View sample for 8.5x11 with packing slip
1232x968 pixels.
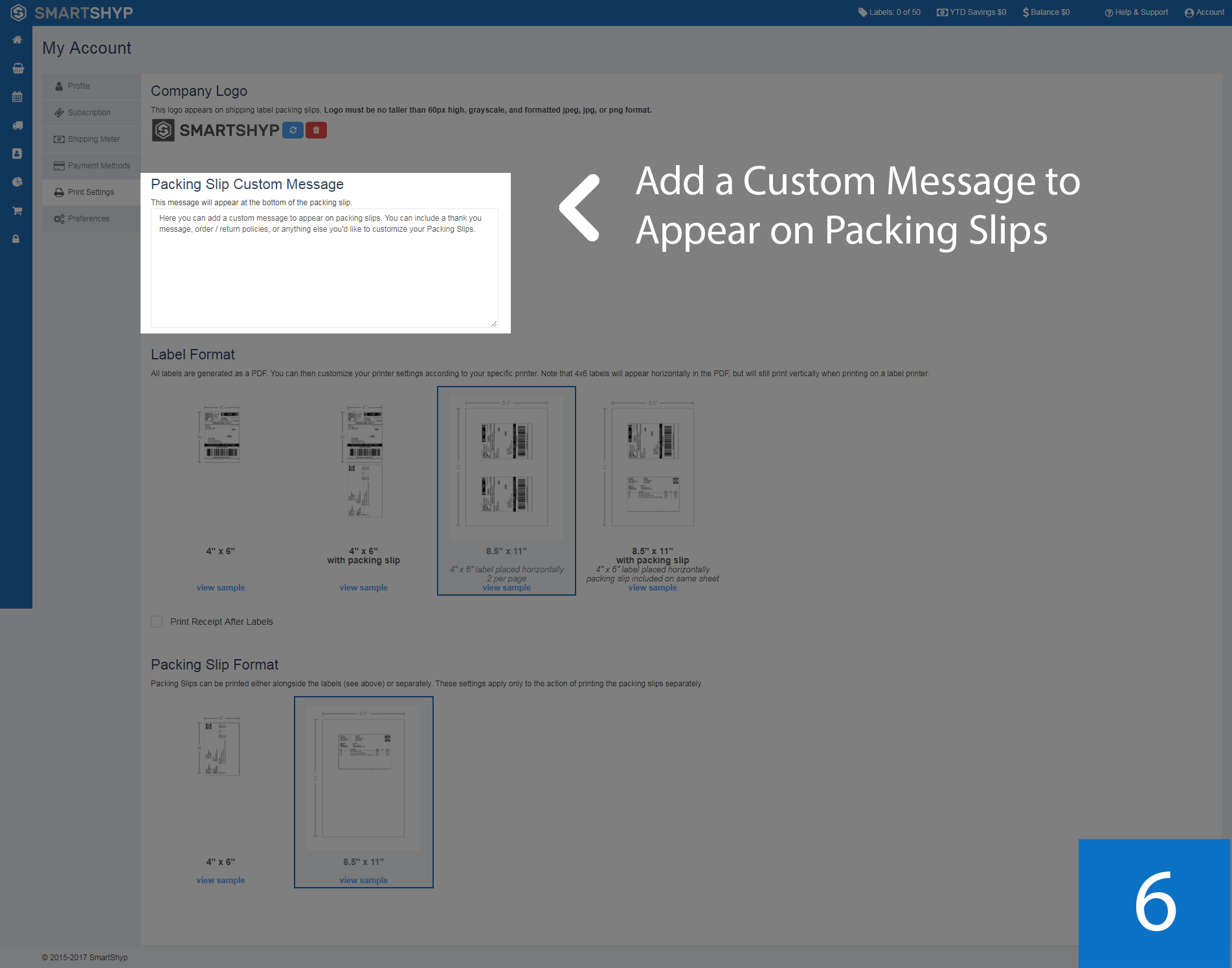pos(653,588)
